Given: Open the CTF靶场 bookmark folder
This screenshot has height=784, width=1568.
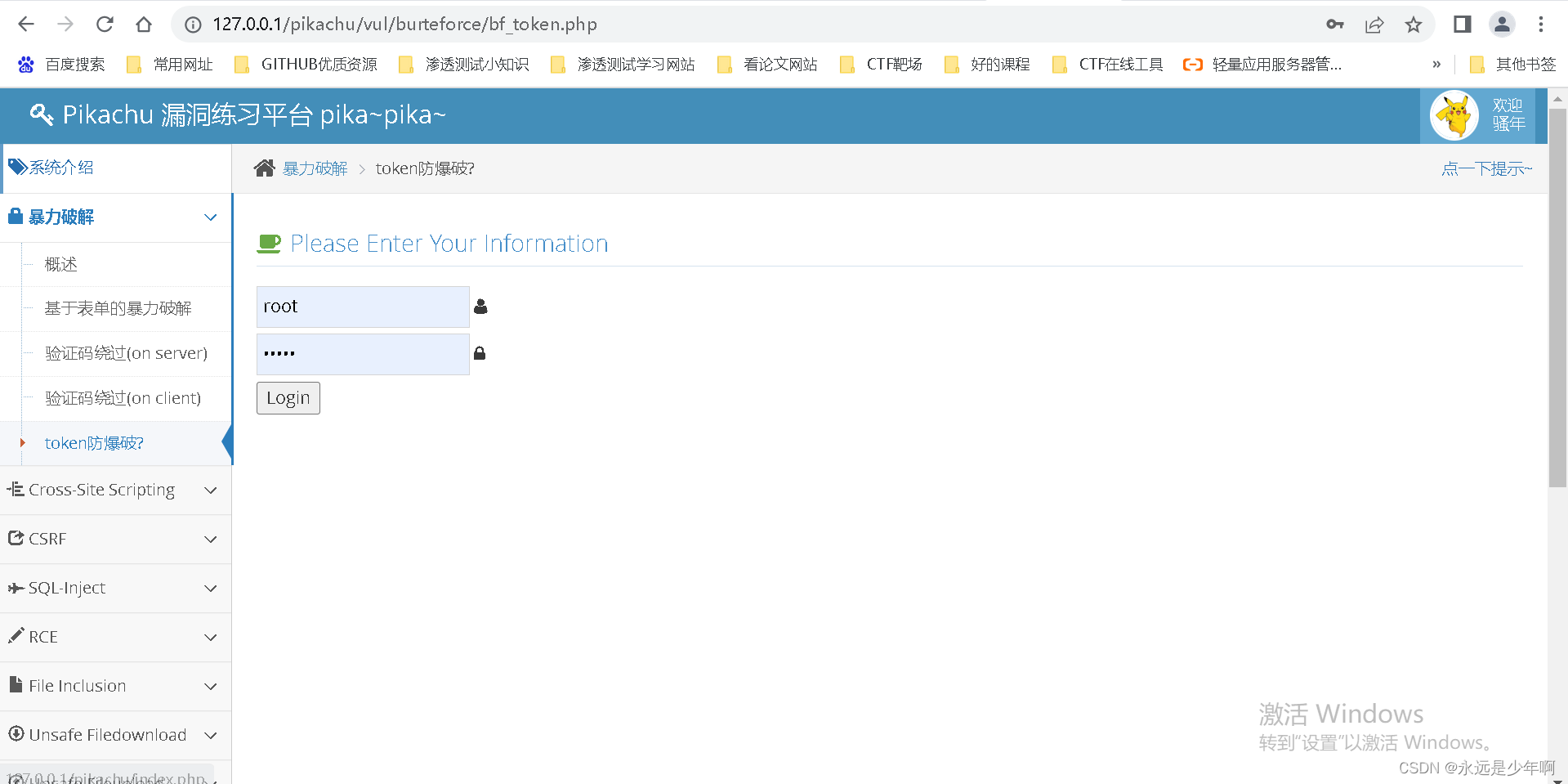Looking at the screenshot, I should [881, 65].
